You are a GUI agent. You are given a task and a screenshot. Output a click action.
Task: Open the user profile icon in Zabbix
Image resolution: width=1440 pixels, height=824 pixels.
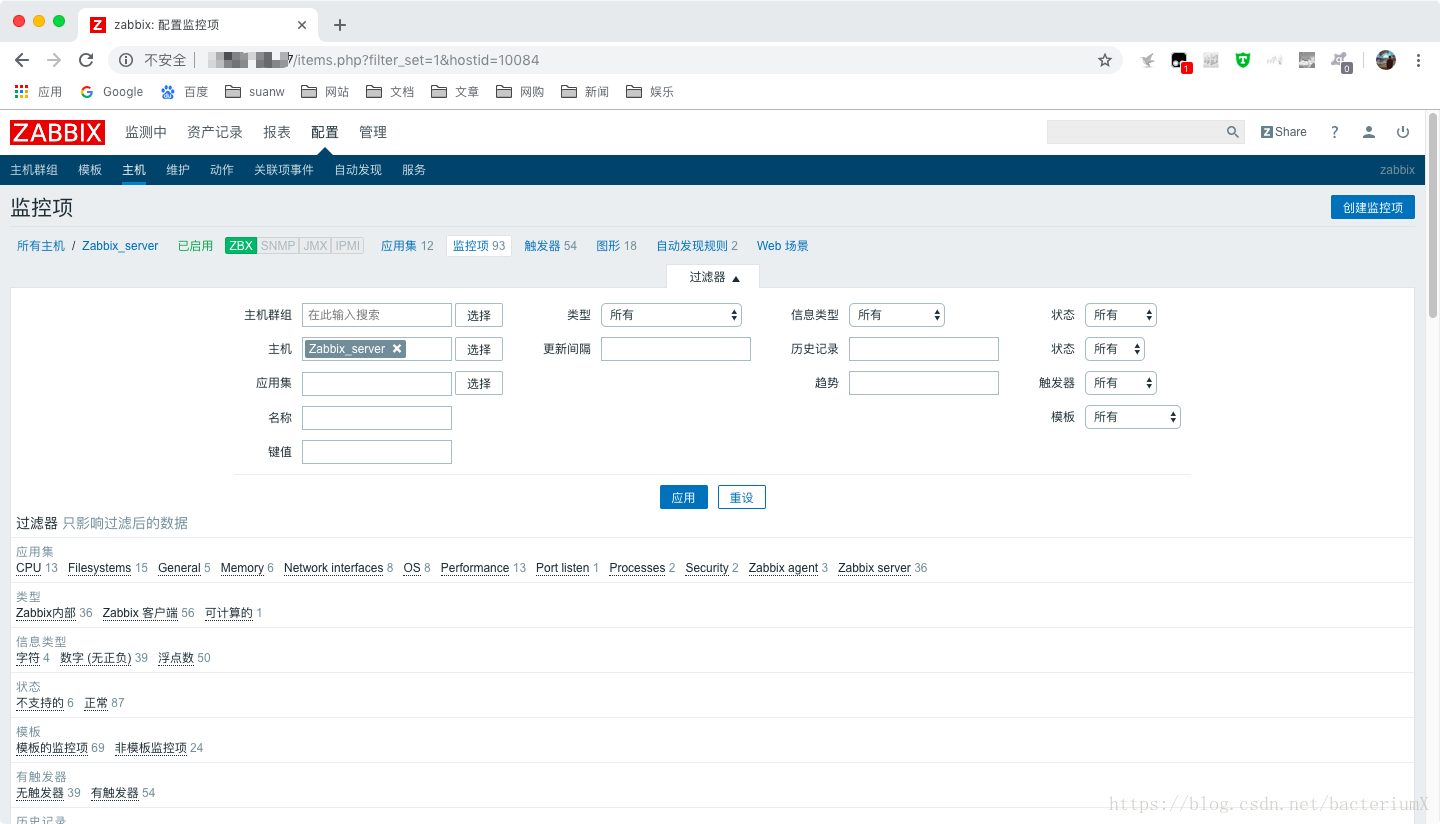(x=1369, y=132)
